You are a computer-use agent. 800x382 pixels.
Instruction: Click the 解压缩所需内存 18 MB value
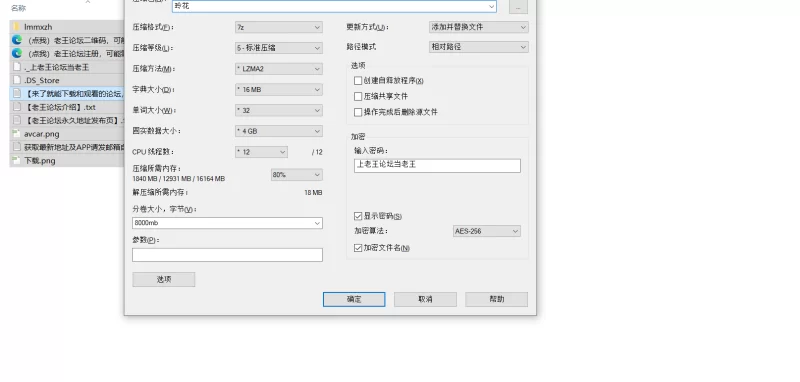(x=313, y=193)
